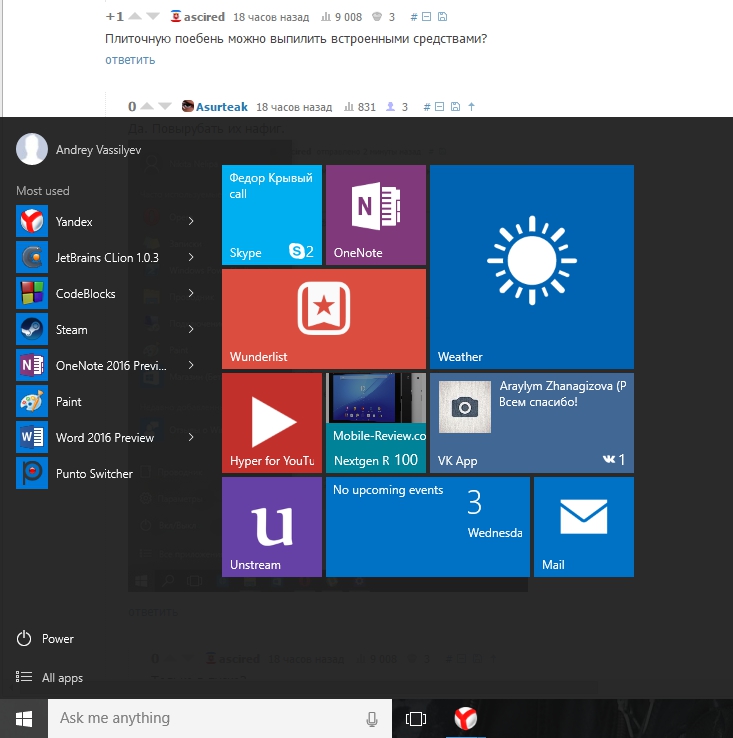Image resolution: width=733 pixels, height=738 pixels.
Task: Expand the Yandex jump list arrow
Action: coord(190,222)
